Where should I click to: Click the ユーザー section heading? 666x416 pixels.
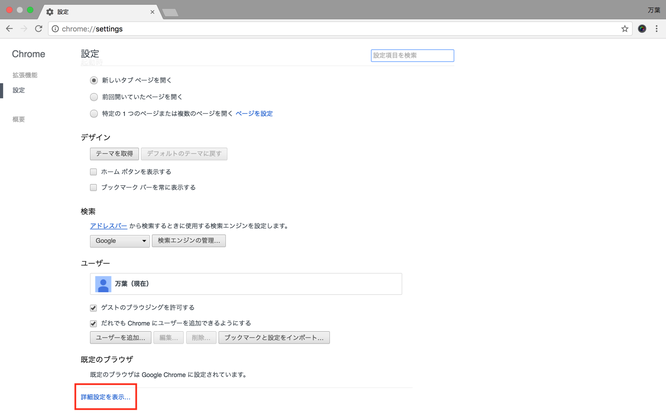(95, 263)
